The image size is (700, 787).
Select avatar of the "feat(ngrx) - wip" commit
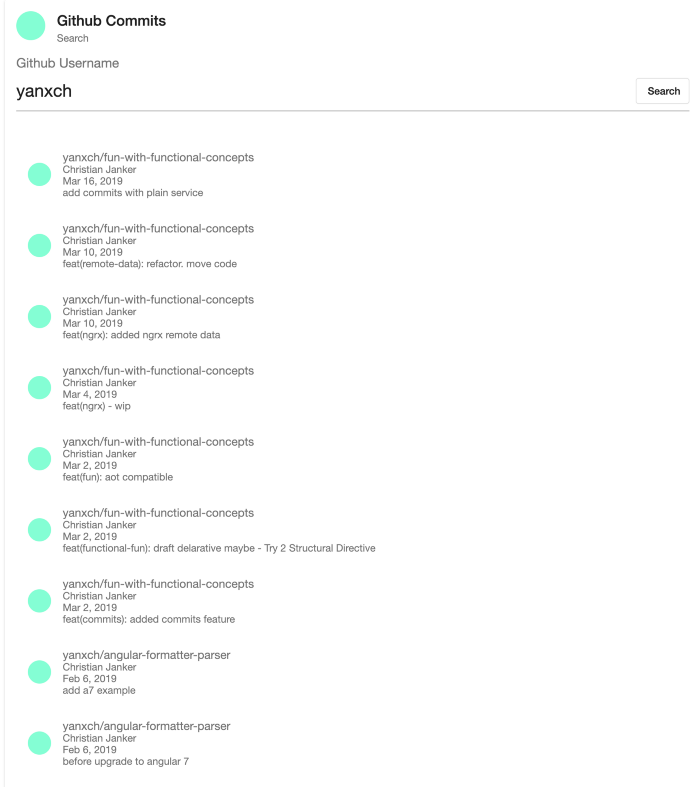(40, 388)
